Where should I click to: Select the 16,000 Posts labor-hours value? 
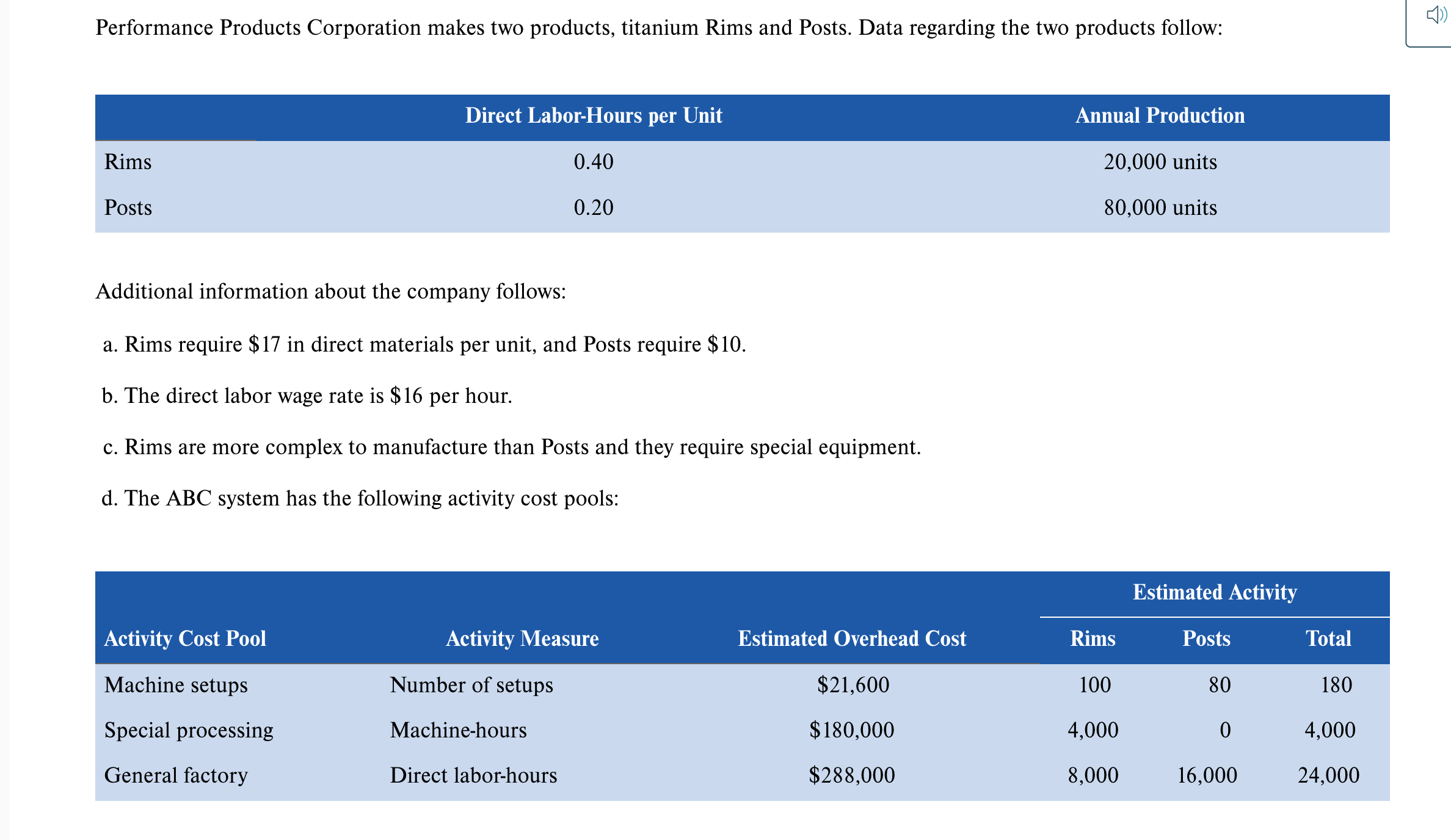click(x=1207, y=775)
